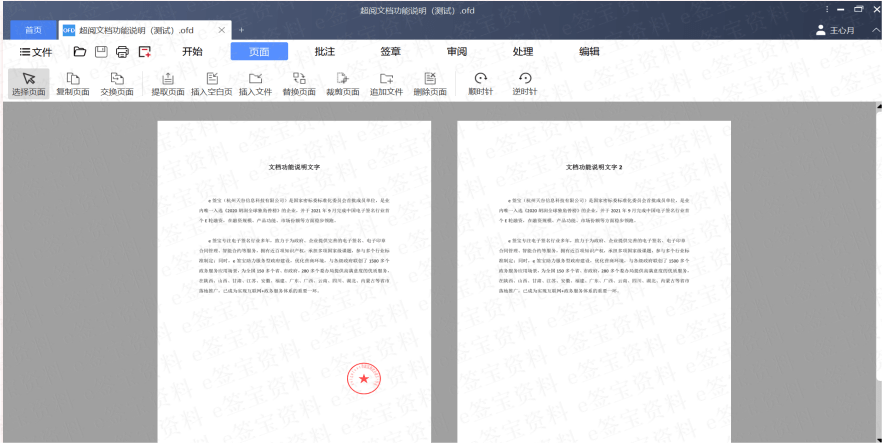Image resolution: width=882 pixels, height=443 pixels.
Task: Open the 文件 menu
Action: [x=36, y=52]
